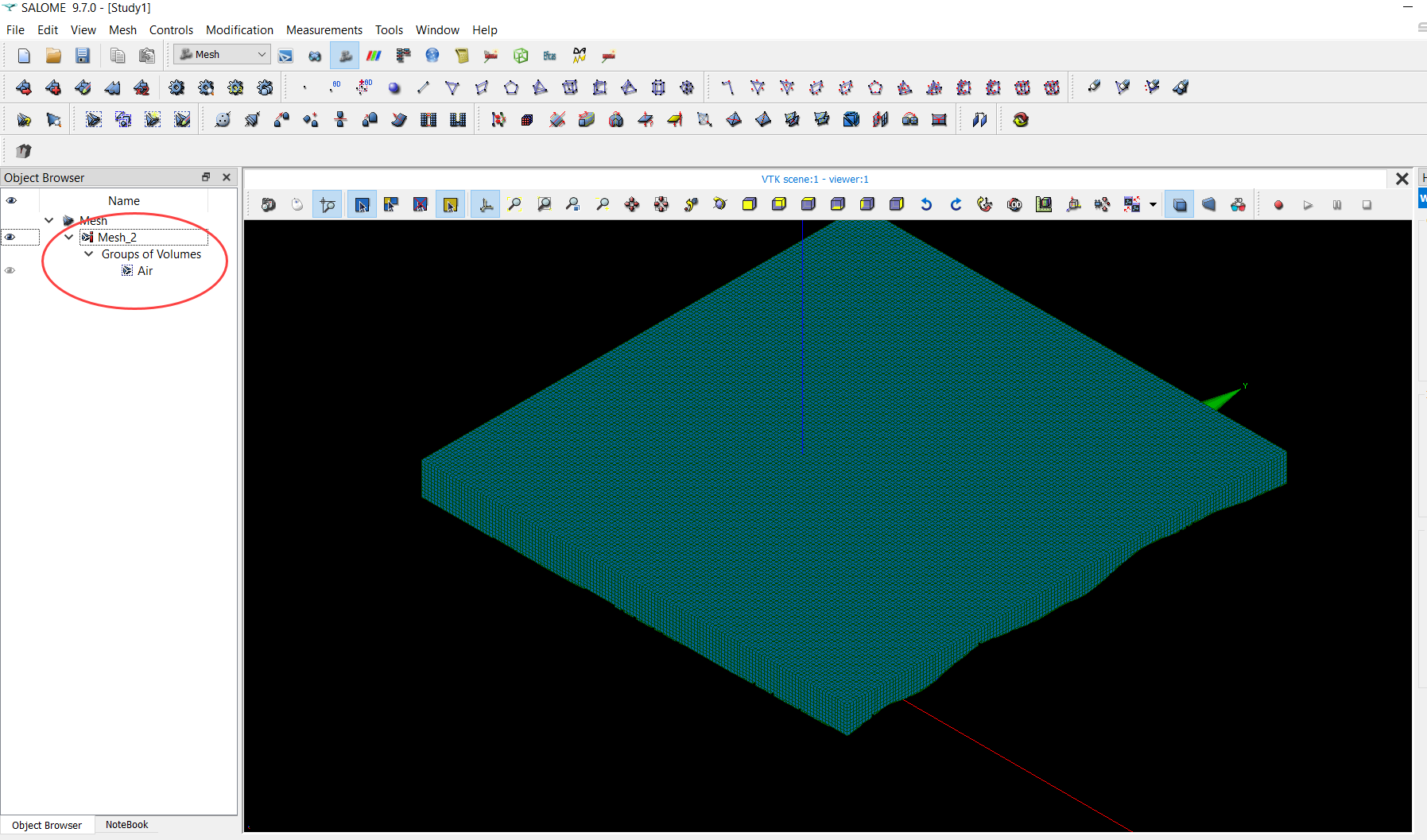Toggle visibility eye for Mesh_2
This screenshot has height=840, width=1427.
[x=10, y=237]
